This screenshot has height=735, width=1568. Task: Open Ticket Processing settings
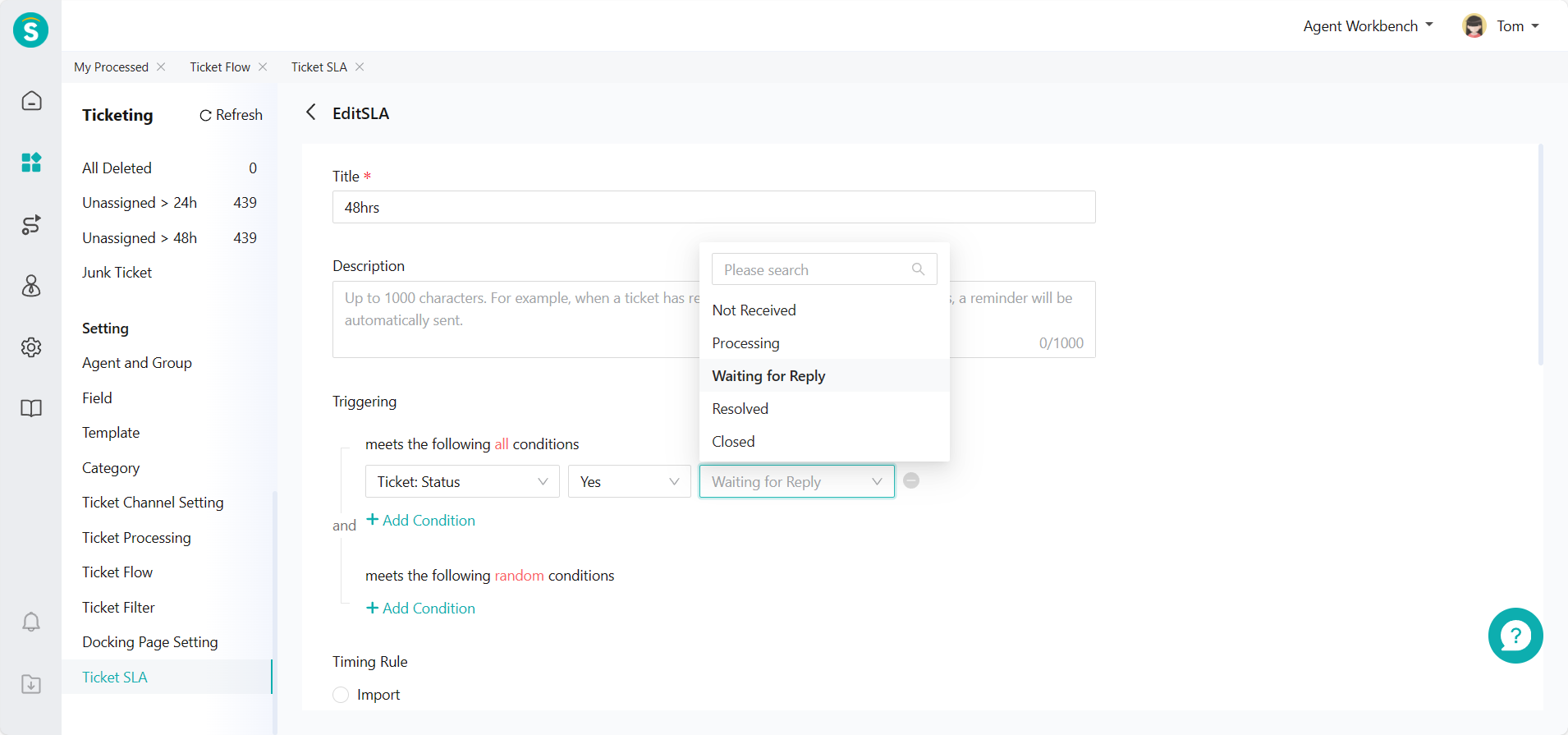coord(136,537)
